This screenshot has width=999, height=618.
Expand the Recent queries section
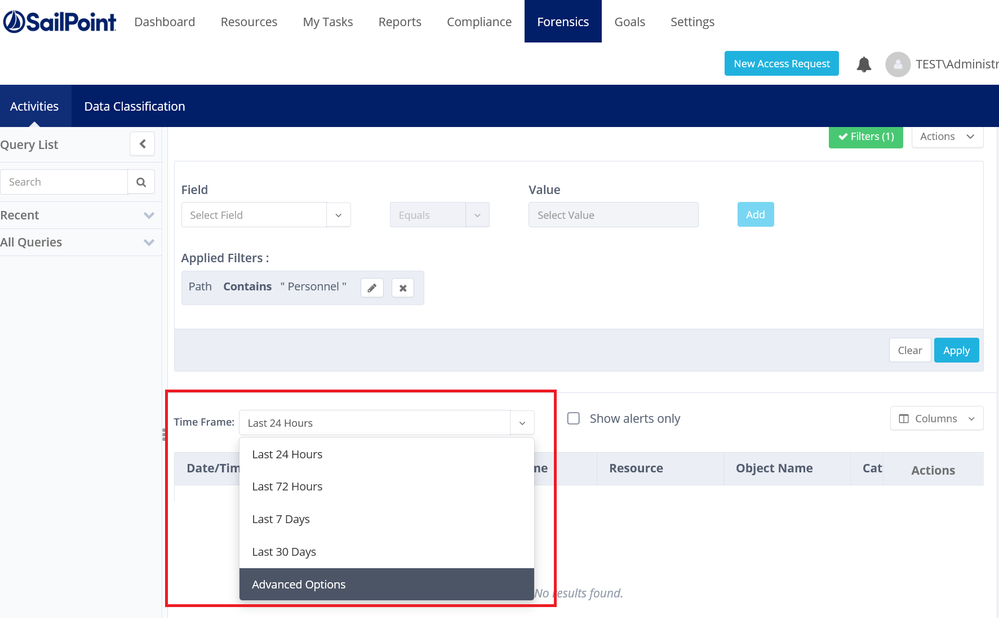[149, 215]
